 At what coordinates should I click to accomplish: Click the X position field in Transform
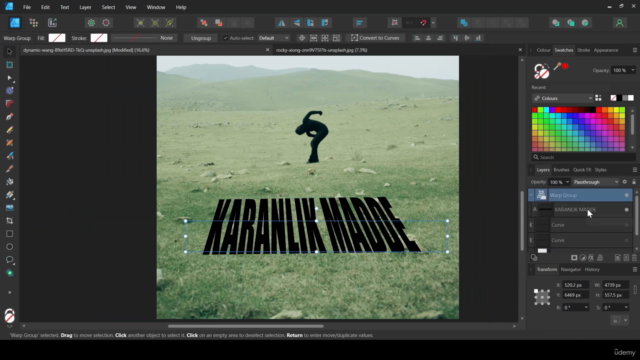576,285
